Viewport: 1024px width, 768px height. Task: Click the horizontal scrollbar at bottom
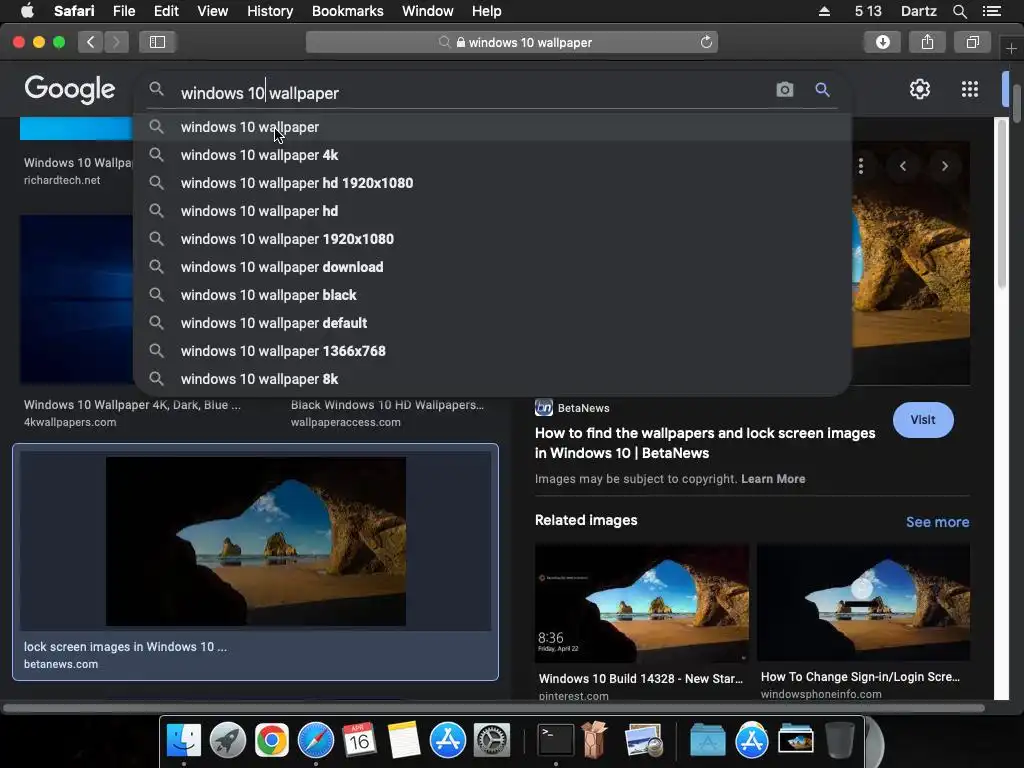pyautogui.click(x=493, y=708)
